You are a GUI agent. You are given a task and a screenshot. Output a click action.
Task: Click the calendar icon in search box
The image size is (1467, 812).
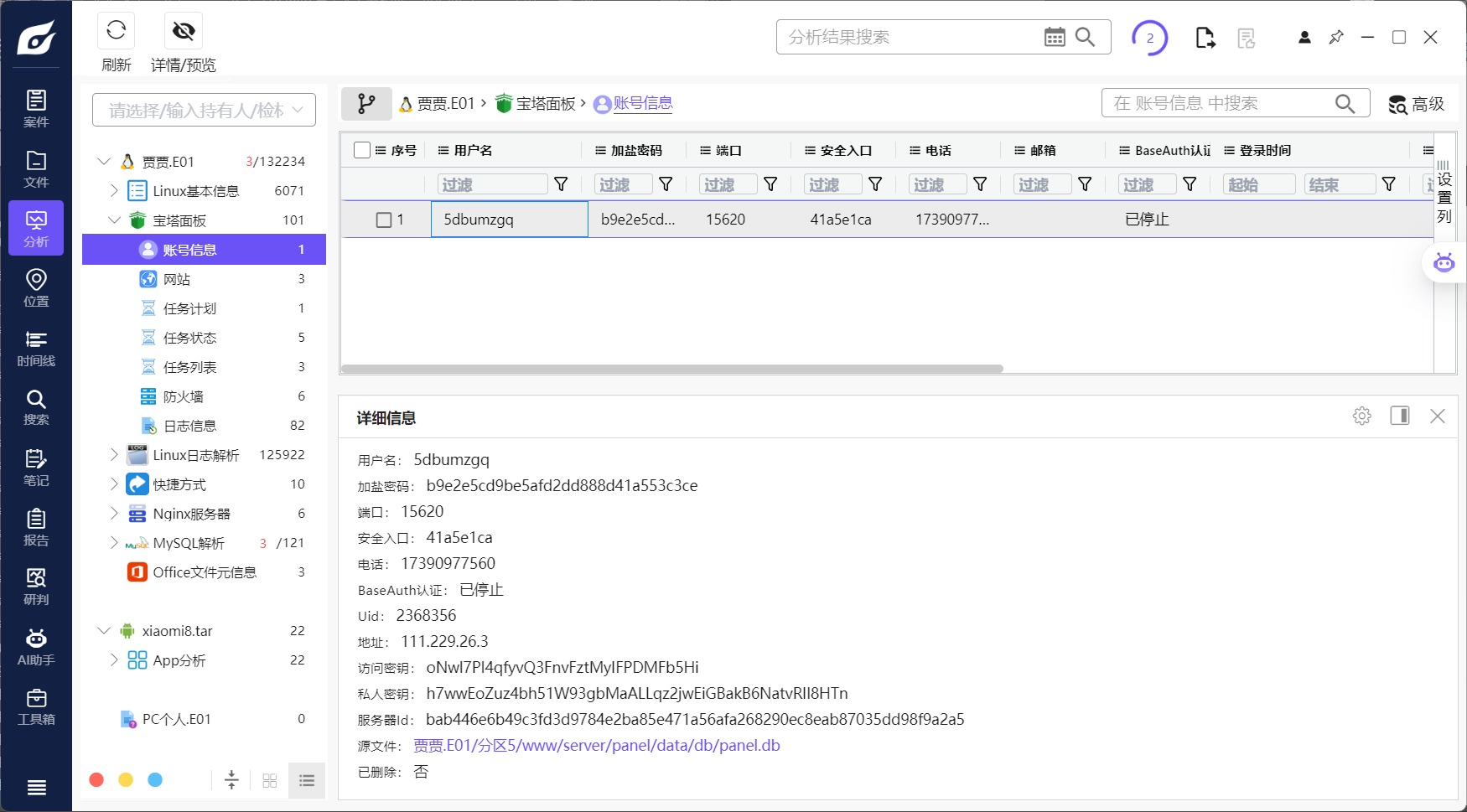pos(1055,37)
